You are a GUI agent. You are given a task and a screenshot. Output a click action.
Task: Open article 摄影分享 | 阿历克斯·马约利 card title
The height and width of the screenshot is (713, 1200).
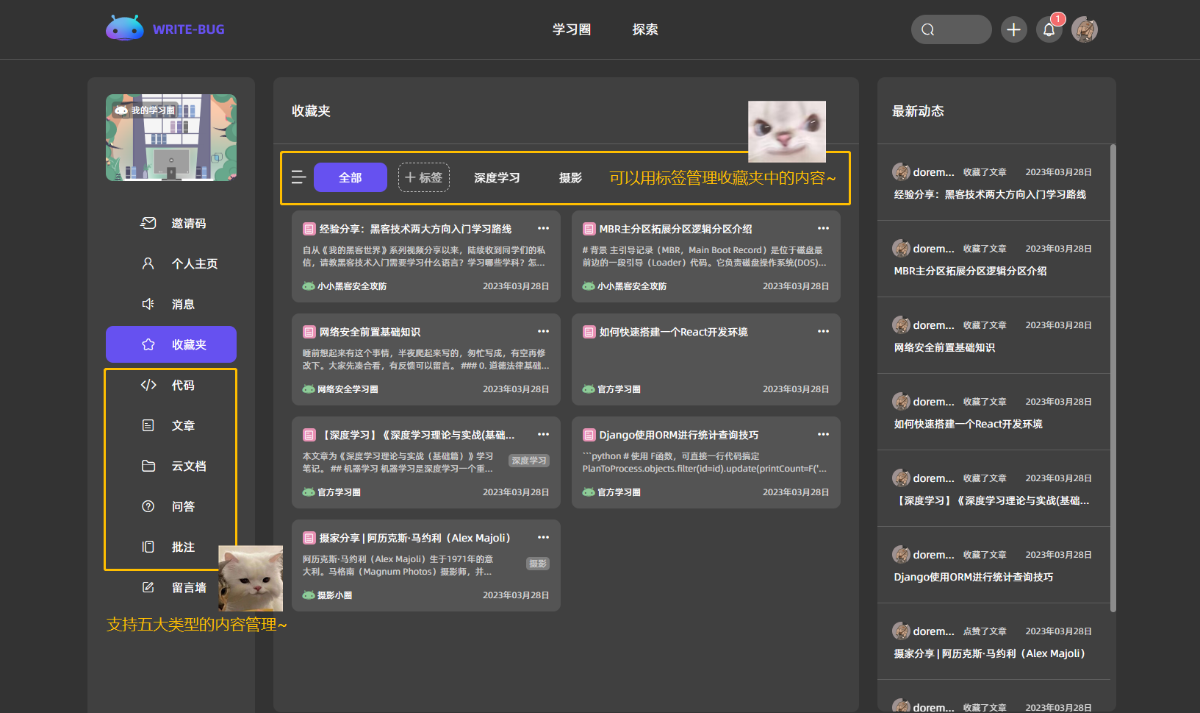point(415,538)
